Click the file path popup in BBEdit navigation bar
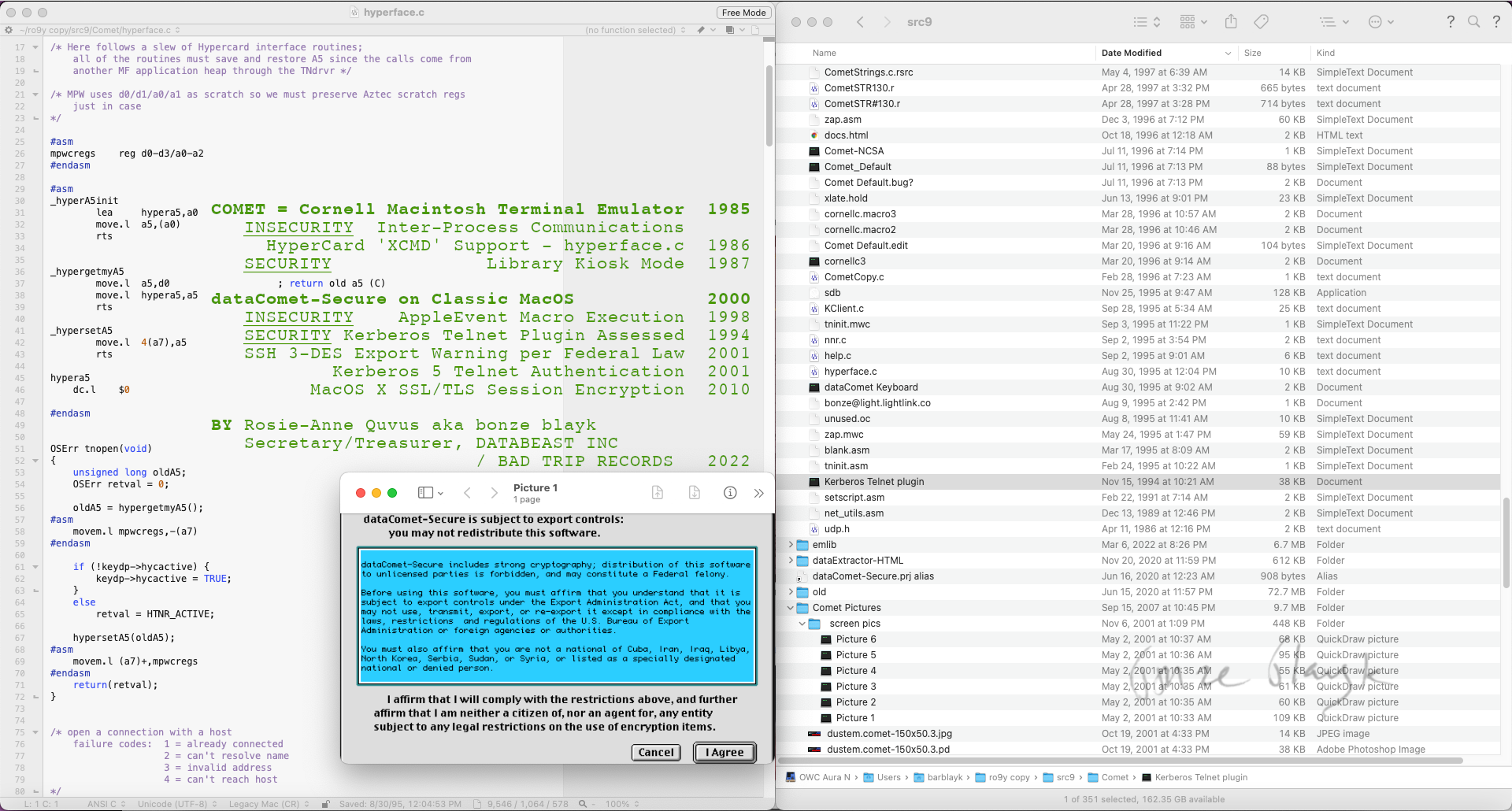 [x=100, y=30]
